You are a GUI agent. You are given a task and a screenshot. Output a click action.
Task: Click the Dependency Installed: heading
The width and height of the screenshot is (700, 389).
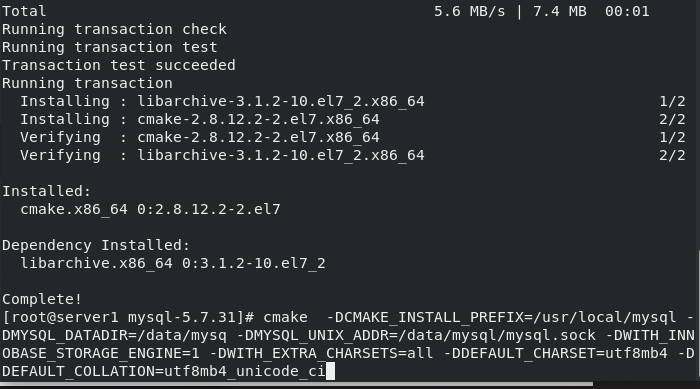96,245
